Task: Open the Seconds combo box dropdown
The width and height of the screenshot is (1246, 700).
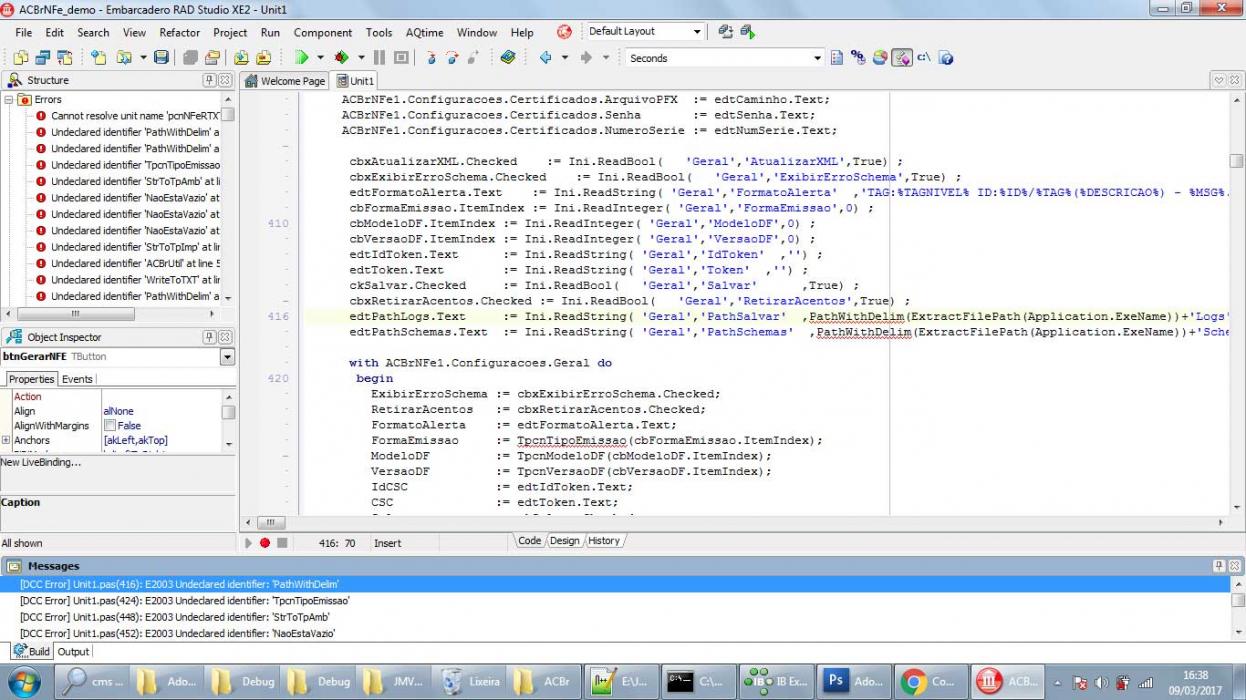Action: [x=817, y=58]
